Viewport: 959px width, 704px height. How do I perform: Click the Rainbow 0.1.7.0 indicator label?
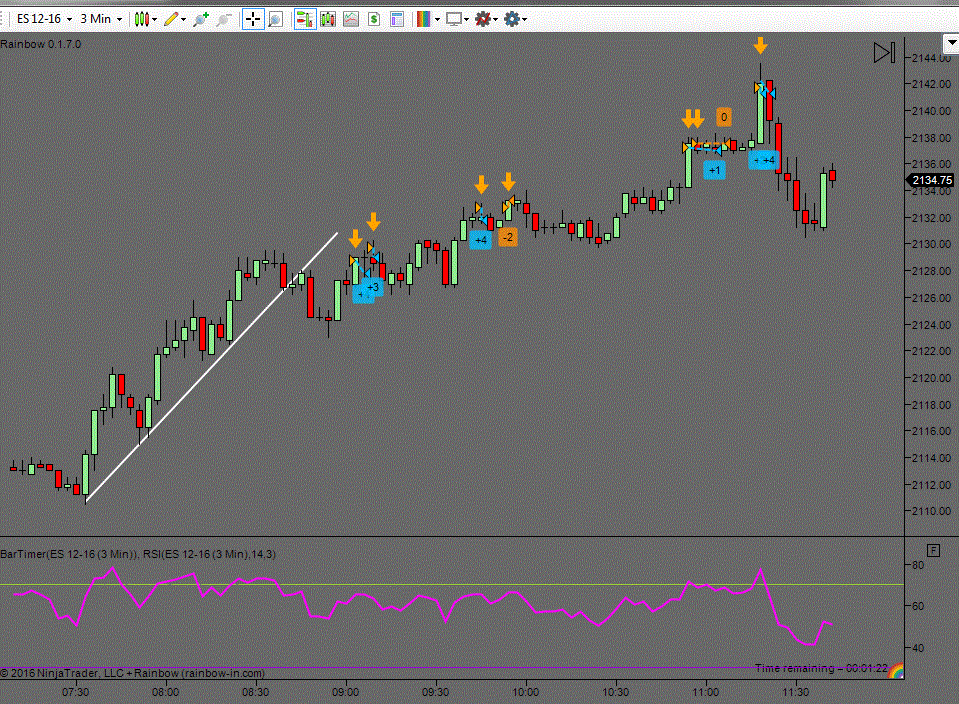(40, 44)
